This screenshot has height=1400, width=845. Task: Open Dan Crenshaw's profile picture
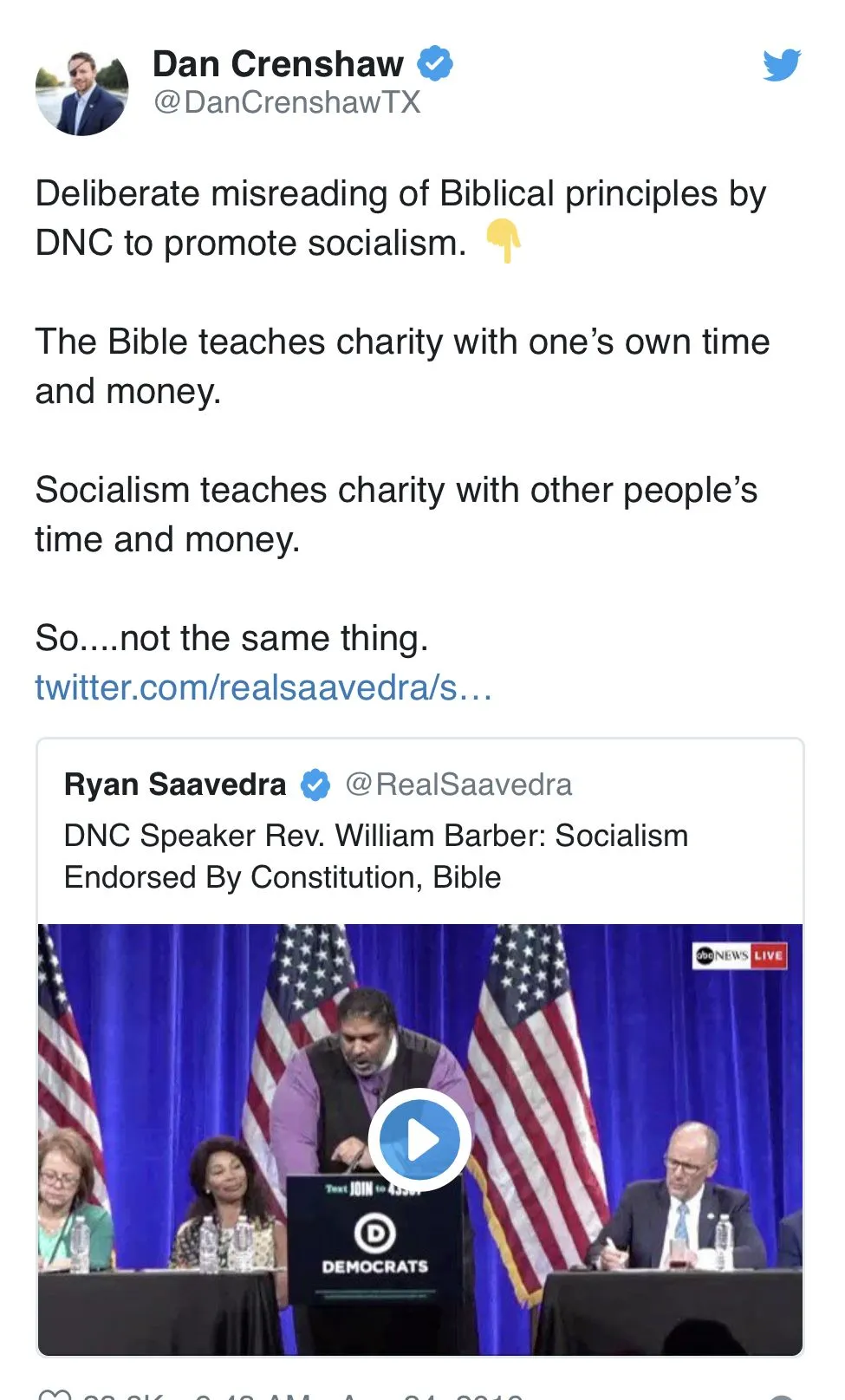coord(82,92)
